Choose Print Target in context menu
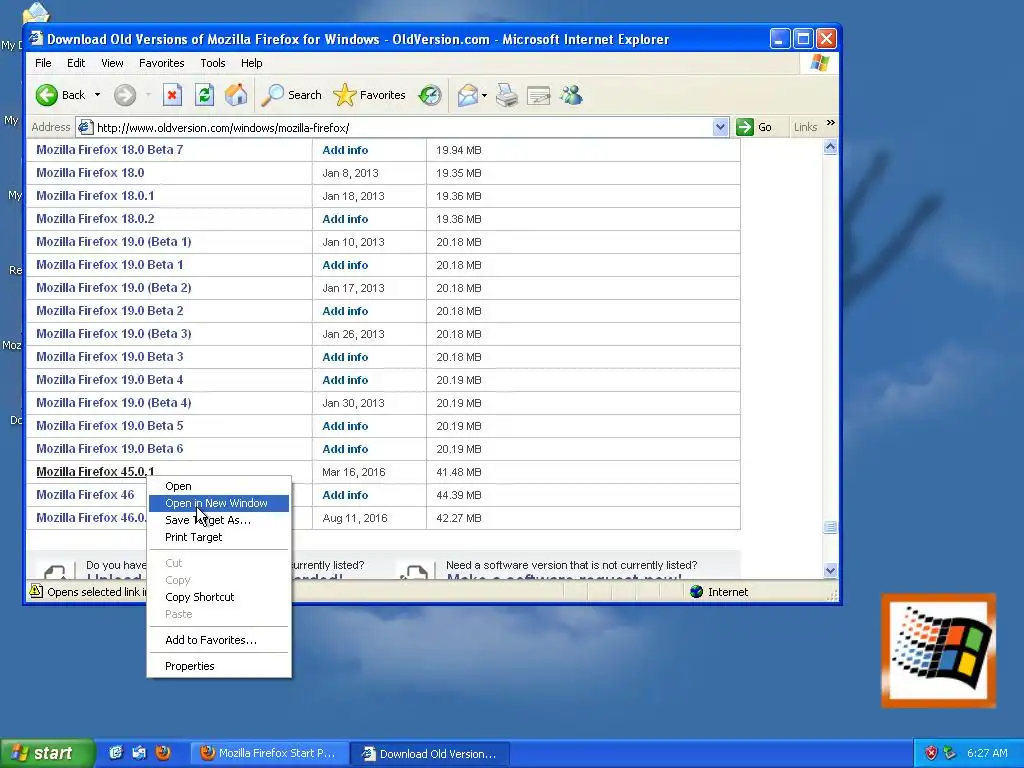Image resolution: width=1024 pixels, height=768 pixels. point(219,537)
